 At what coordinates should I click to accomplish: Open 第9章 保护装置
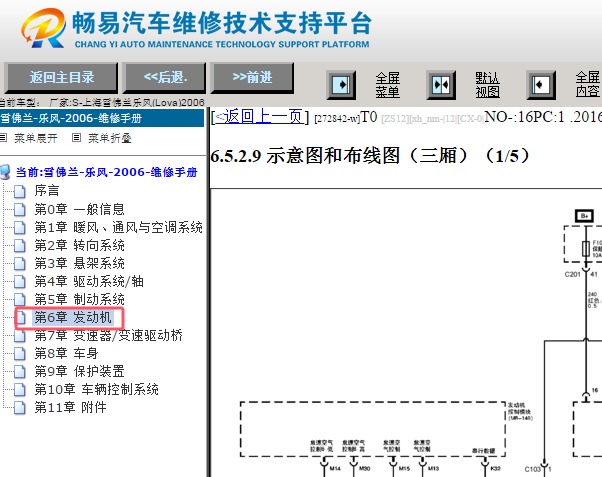[79, 371]
